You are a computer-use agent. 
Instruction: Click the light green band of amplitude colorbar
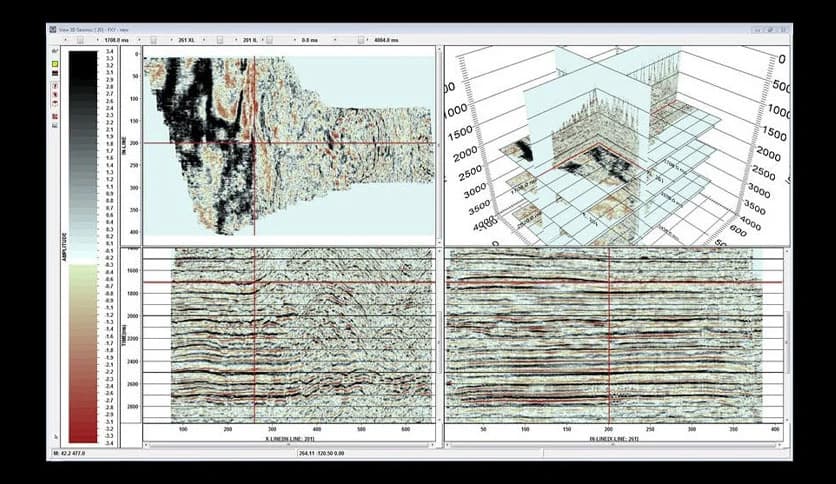coord(83,275)
